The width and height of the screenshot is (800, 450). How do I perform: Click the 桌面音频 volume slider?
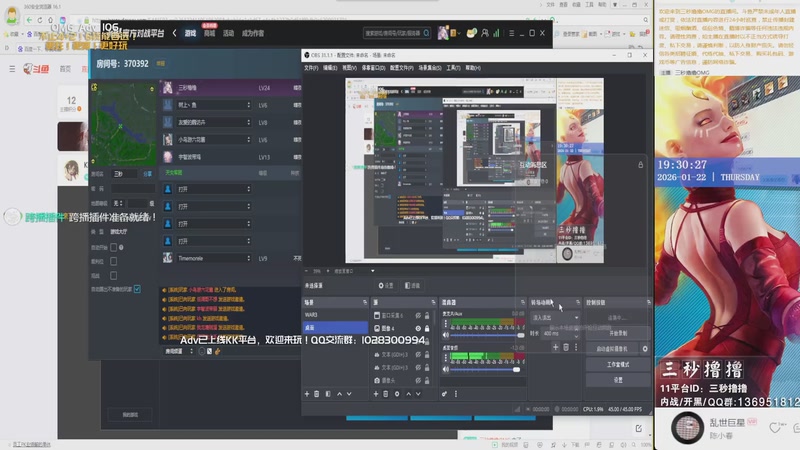point(485,369)
